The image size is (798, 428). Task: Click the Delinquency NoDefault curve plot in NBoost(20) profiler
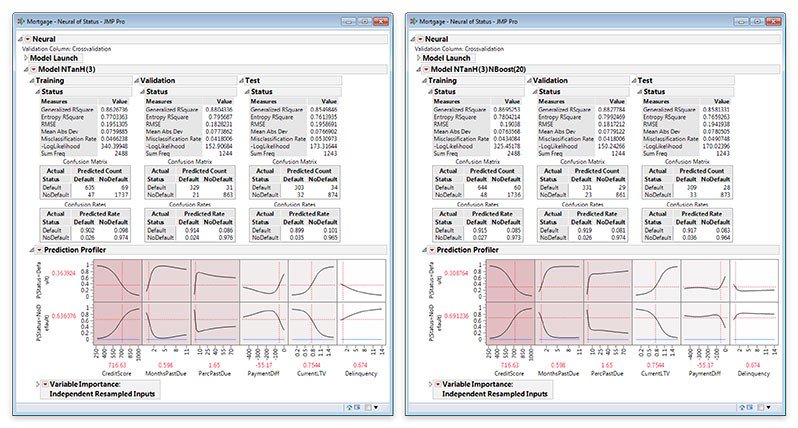(754, 323)
